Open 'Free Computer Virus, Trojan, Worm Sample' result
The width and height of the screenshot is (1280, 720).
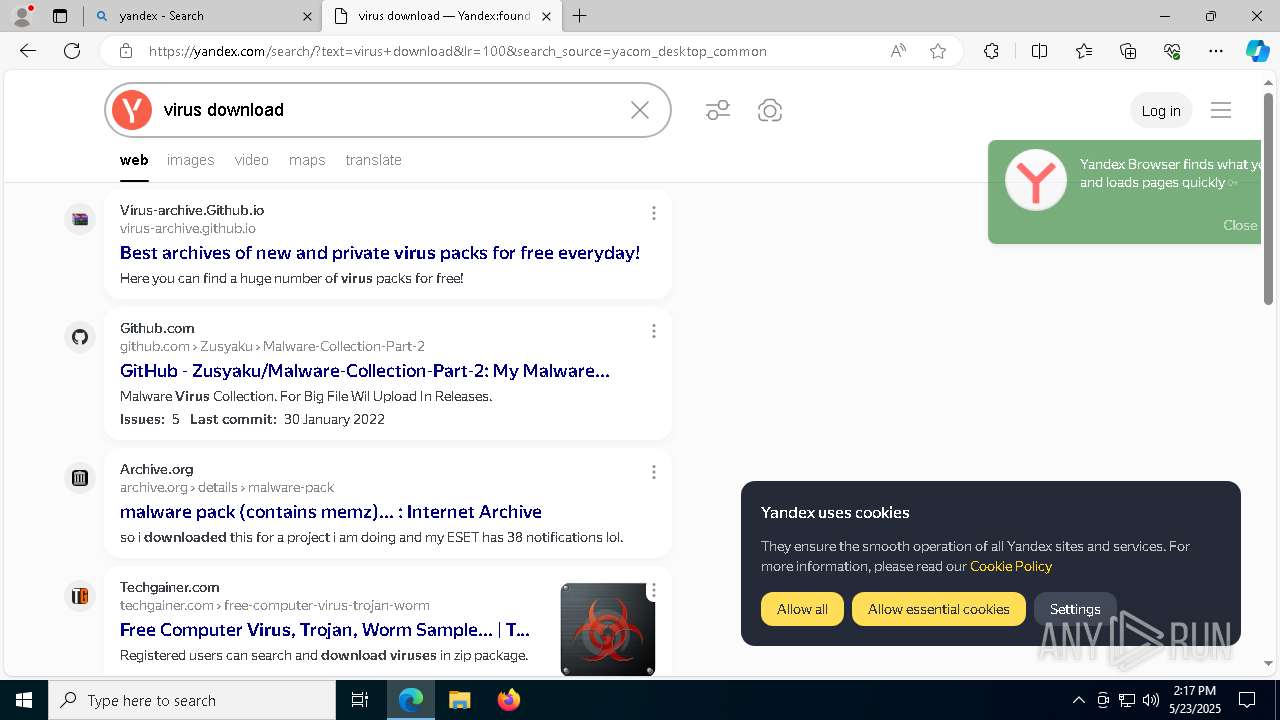(x=325, y=630)
